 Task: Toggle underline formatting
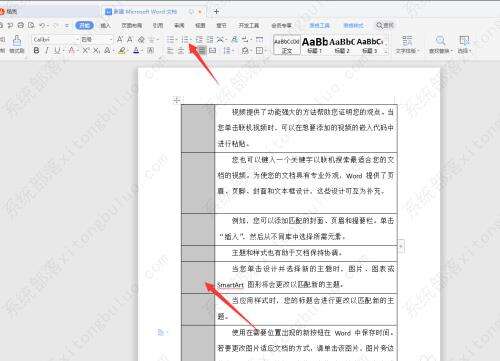click(57, 50)
